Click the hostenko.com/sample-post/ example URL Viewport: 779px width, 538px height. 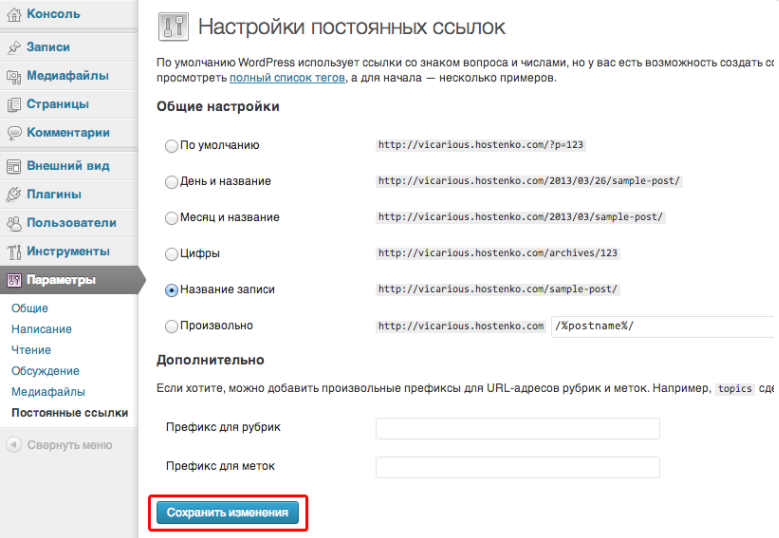(498, 289)
